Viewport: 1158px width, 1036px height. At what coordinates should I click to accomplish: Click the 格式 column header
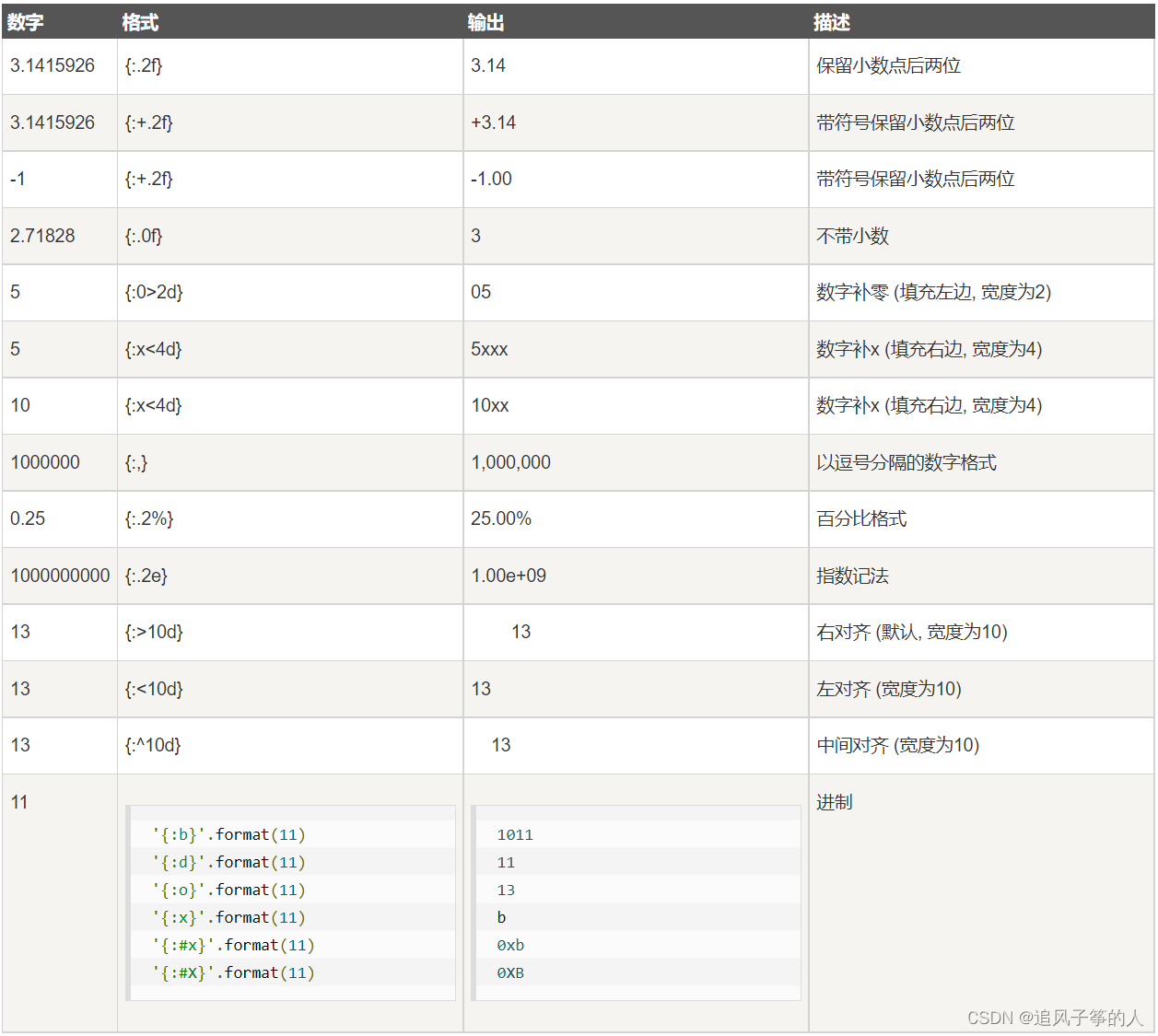pos(138,22)
